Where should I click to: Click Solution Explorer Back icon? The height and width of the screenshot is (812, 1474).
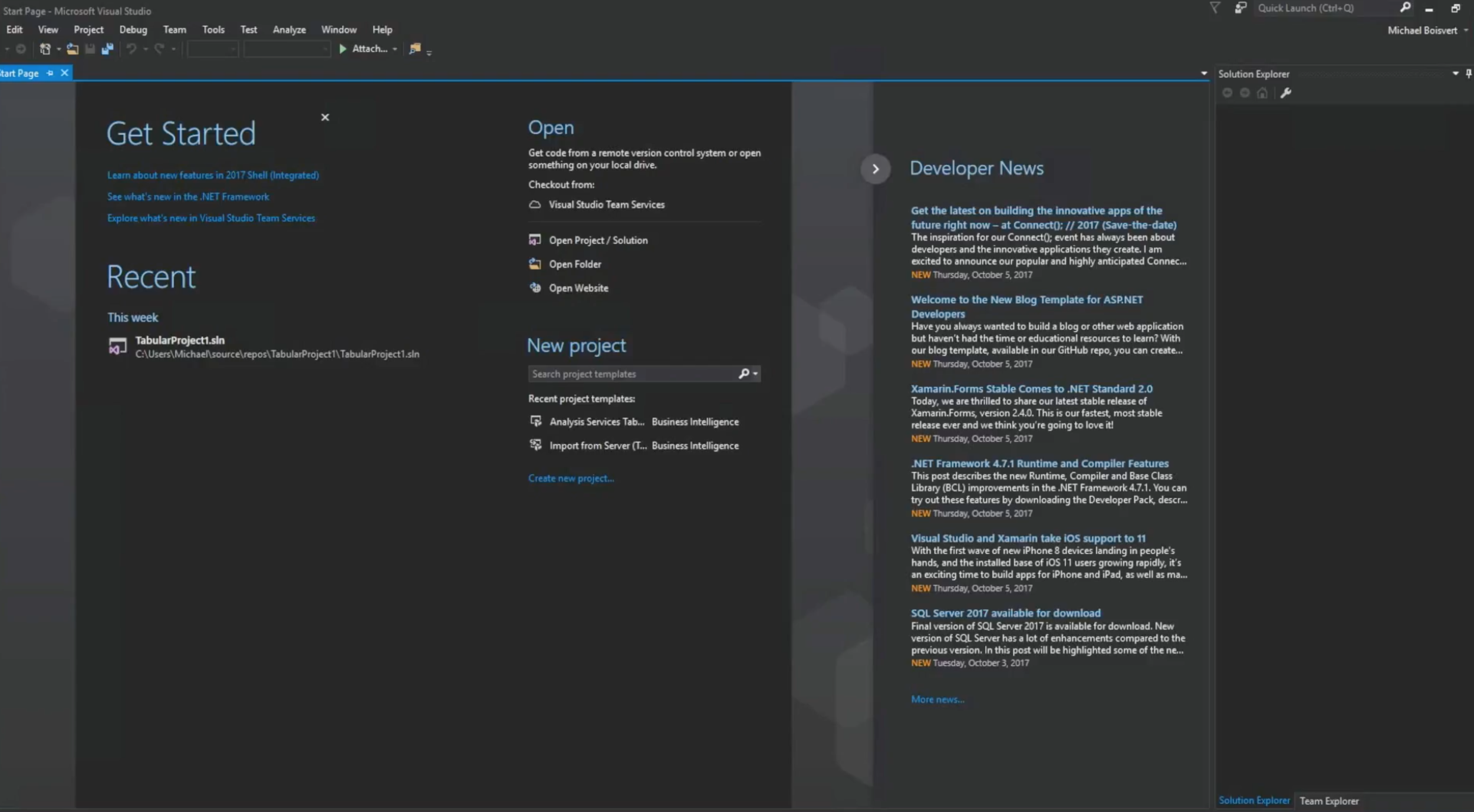(x=1227, y=93)
